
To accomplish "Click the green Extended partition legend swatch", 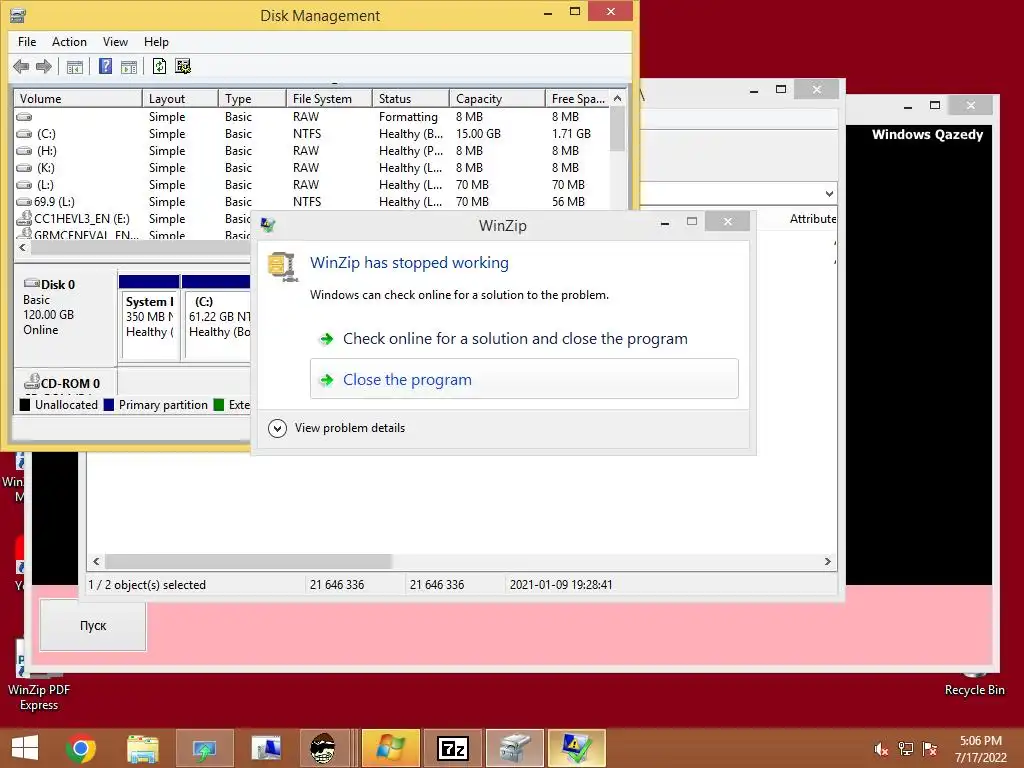I will (219, 405).
